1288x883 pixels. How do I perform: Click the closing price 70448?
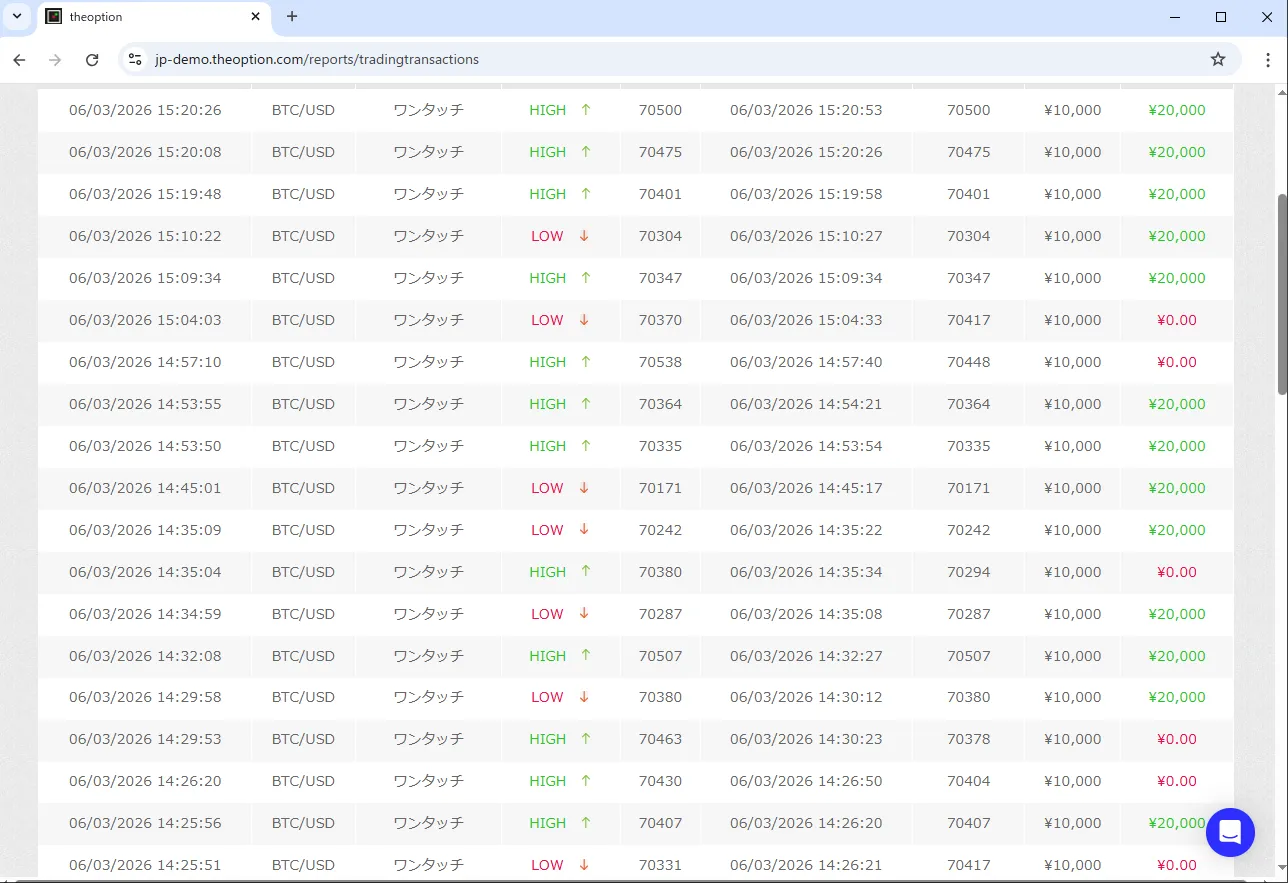pos(969,362)
